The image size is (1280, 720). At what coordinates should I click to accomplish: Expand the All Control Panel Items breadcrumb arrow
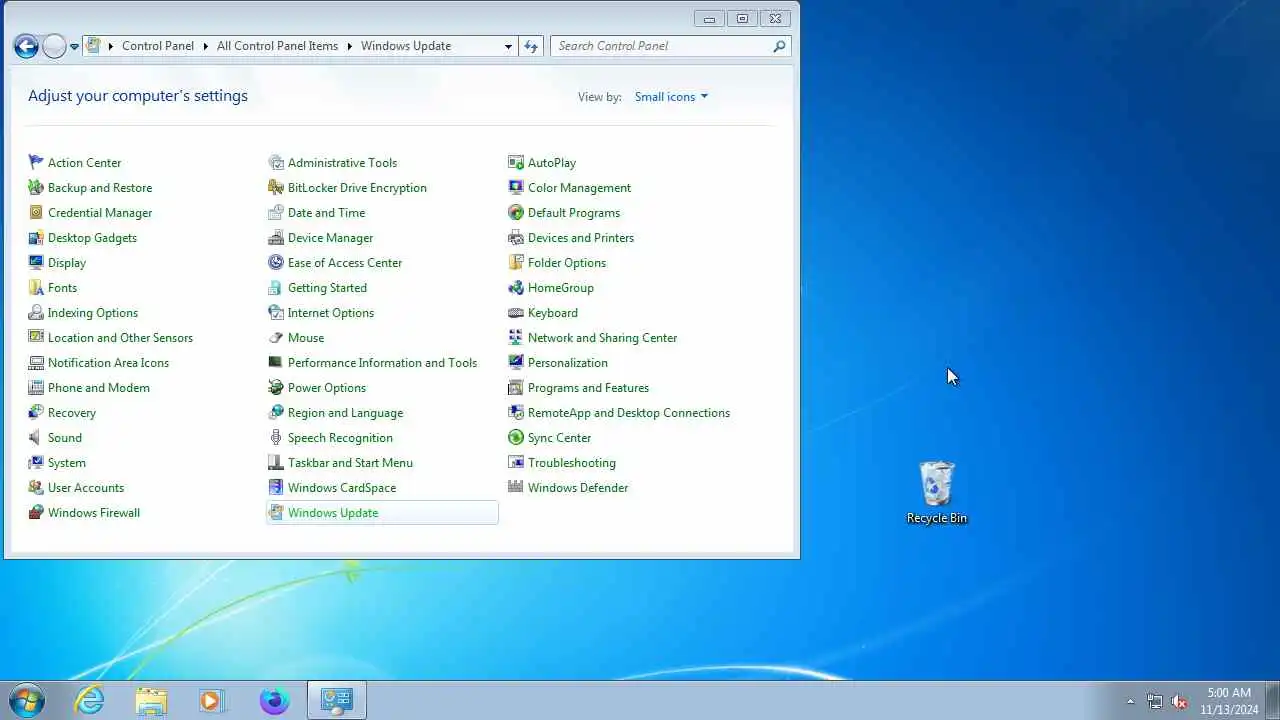coord(350,46)
